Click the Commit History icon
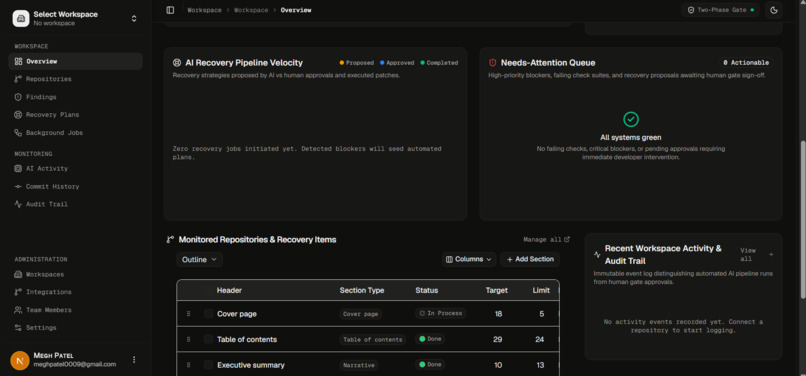The height and width of the screenshot is (376, 806). coord(18,187)
